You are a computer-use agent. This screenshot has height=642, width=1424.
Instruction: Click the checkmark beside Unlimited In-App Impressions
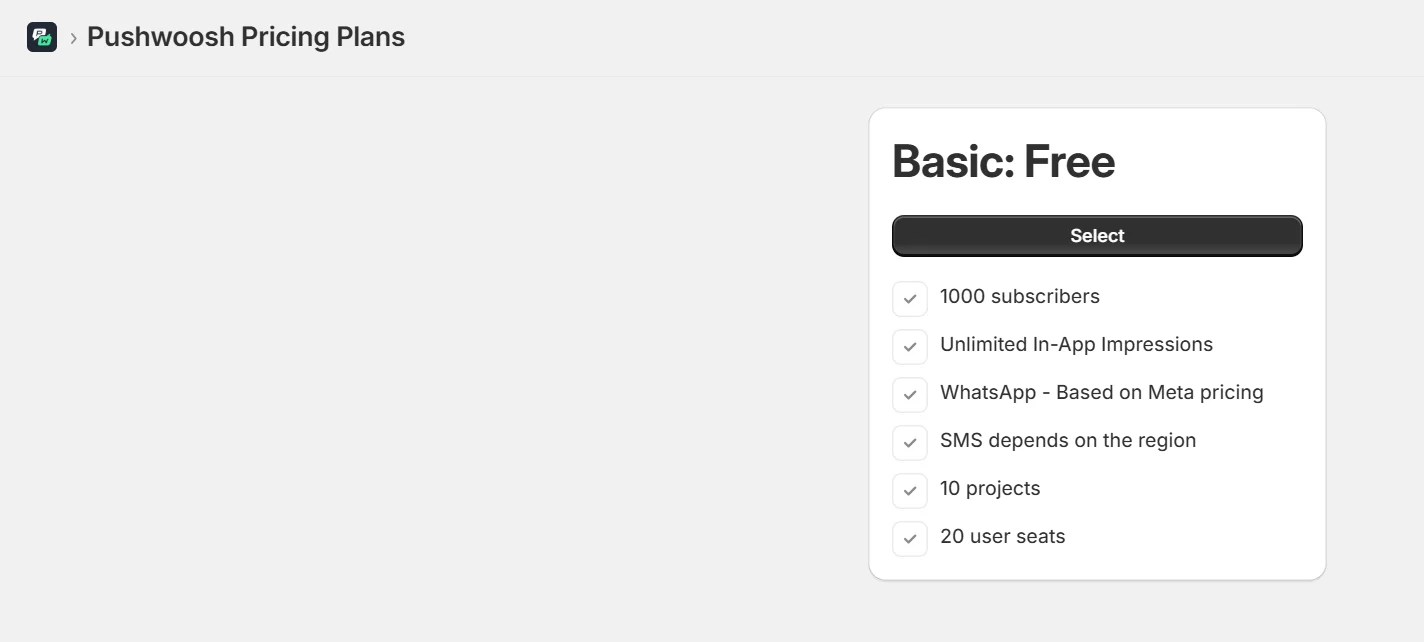pyautogui.click(x=910, y=346)
